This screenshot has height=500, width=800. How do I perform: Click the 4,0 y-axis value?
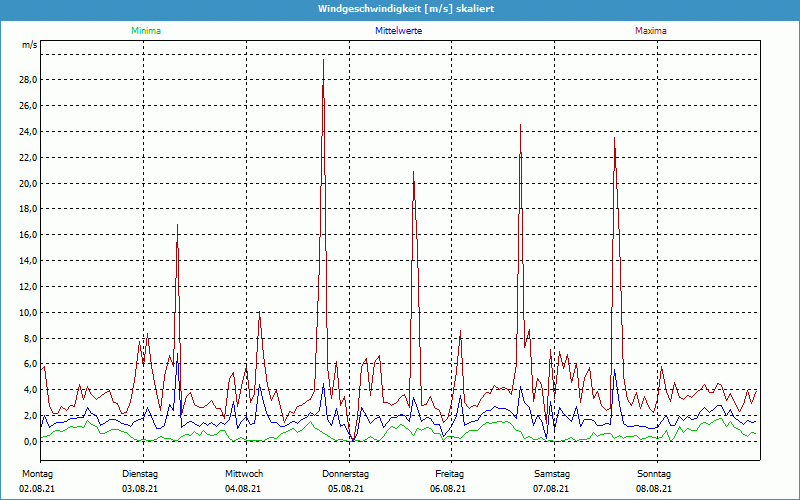32,390
